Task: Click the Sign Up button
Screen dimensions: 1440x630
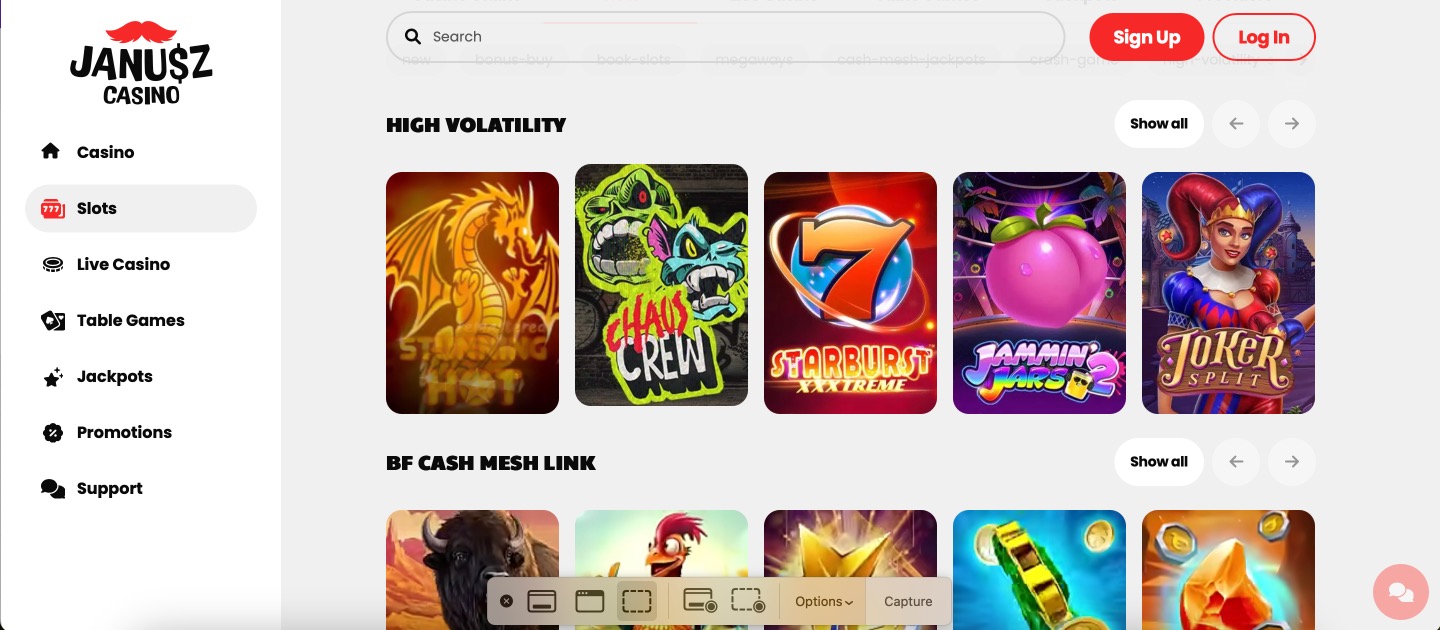Action: pos(1147,37)
